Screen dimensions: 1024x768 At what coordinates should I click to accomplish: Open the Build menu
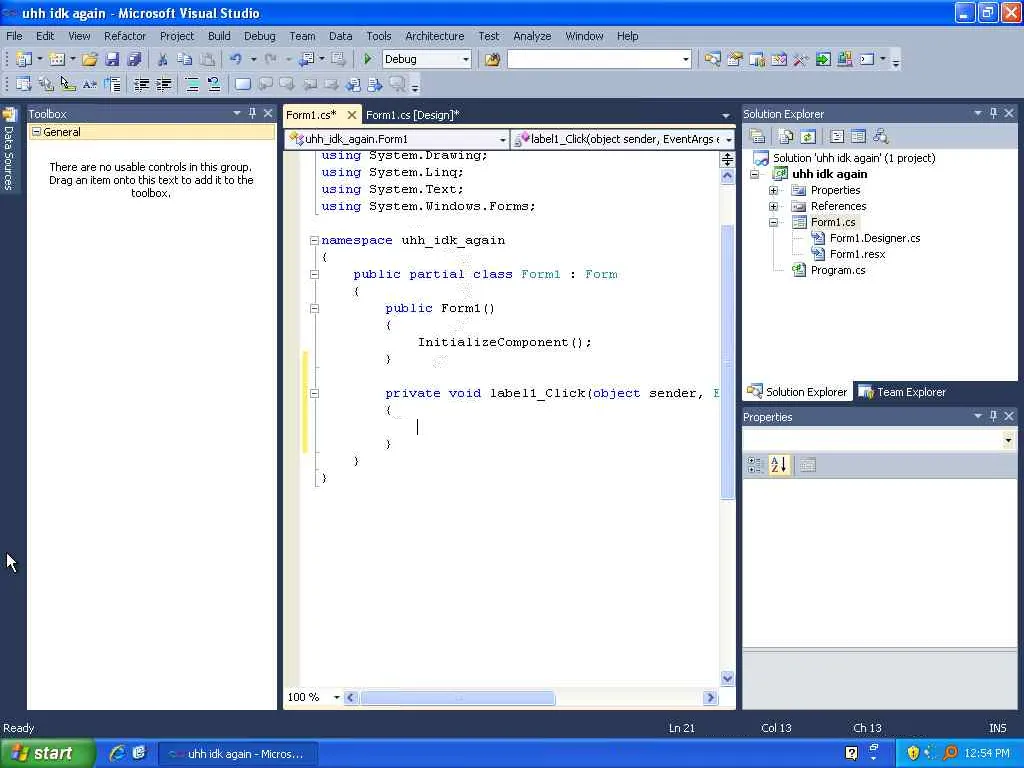219,36
